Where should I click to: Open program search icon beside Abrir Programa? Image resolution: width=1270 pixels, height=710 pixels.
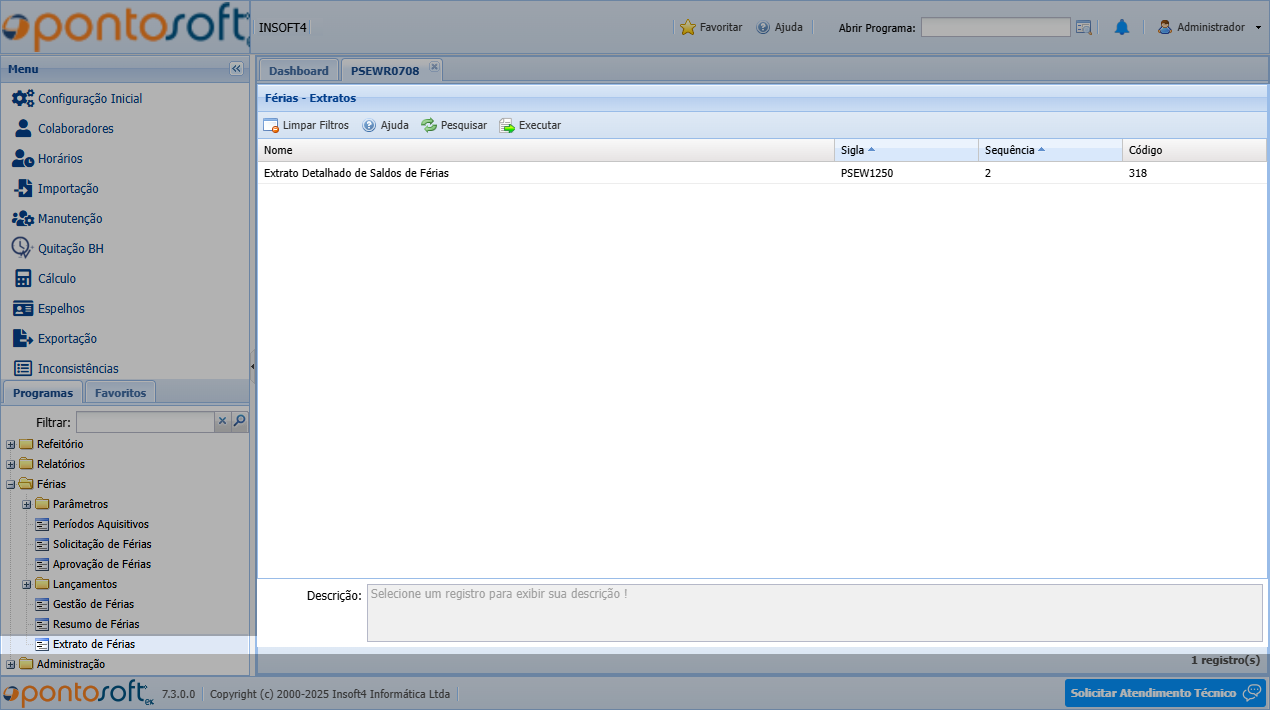tap(1083, 28)
